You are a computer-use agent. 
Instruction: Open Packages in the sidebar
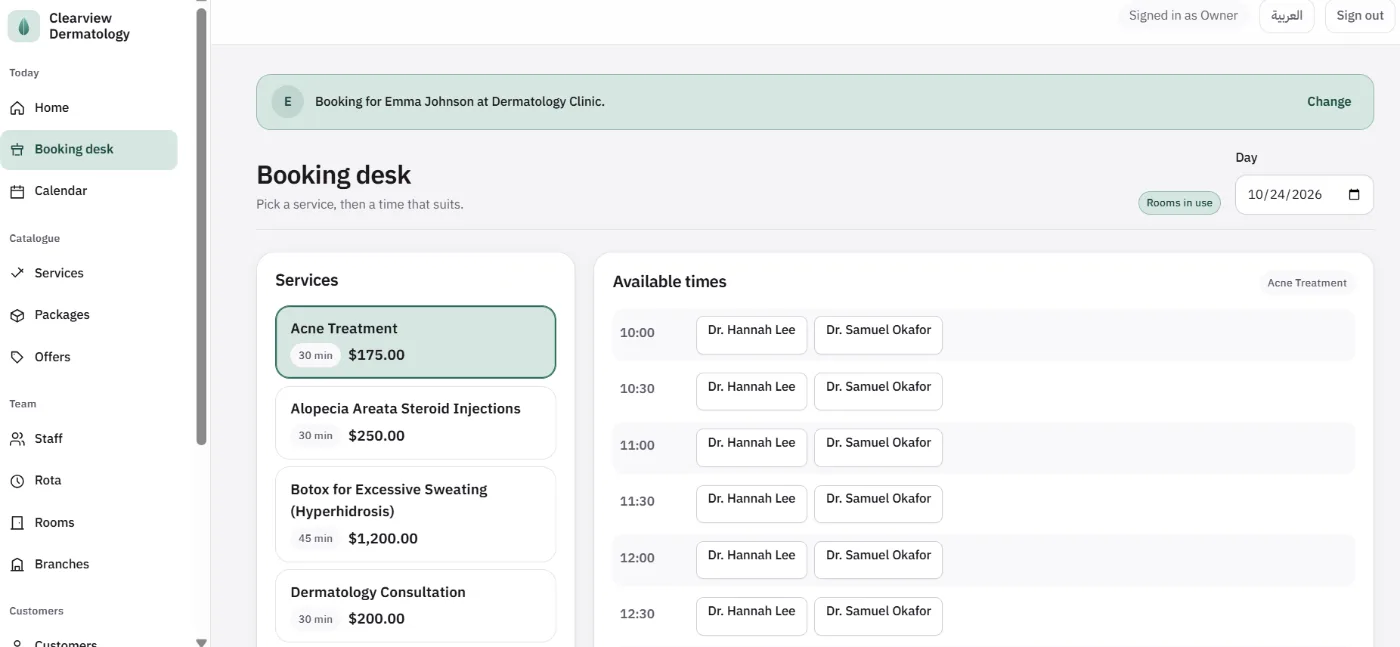pyautogui.click(x=89, y=315)
